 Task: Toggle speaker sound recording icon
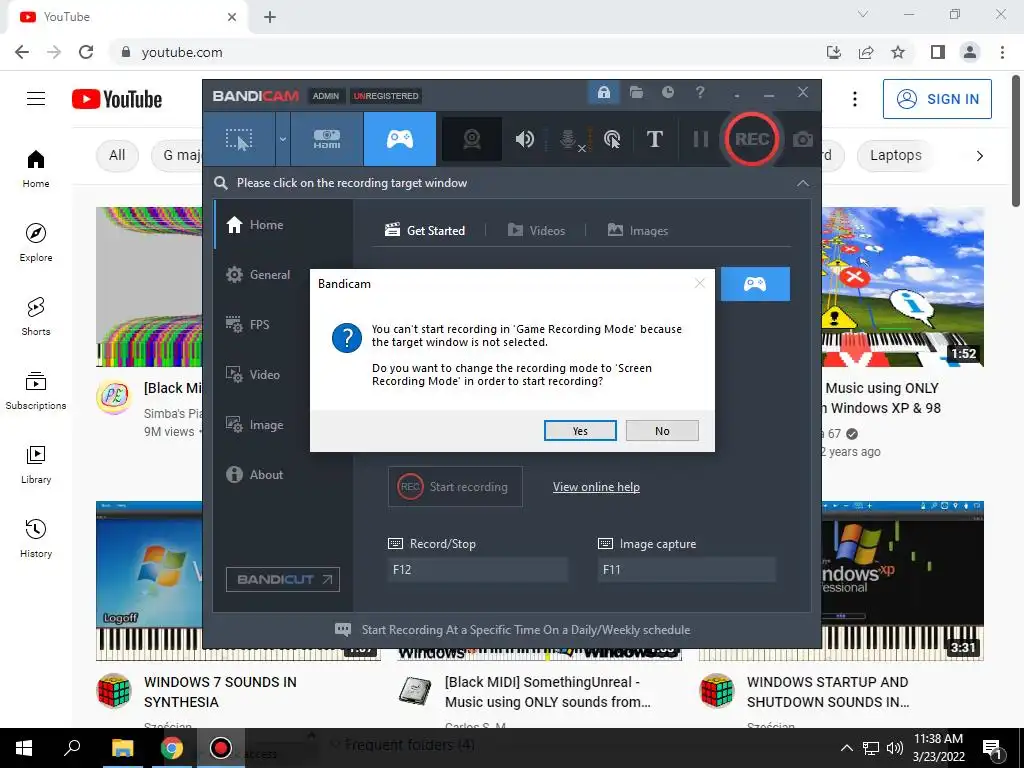pyautogui.click(x=524, y=139)
